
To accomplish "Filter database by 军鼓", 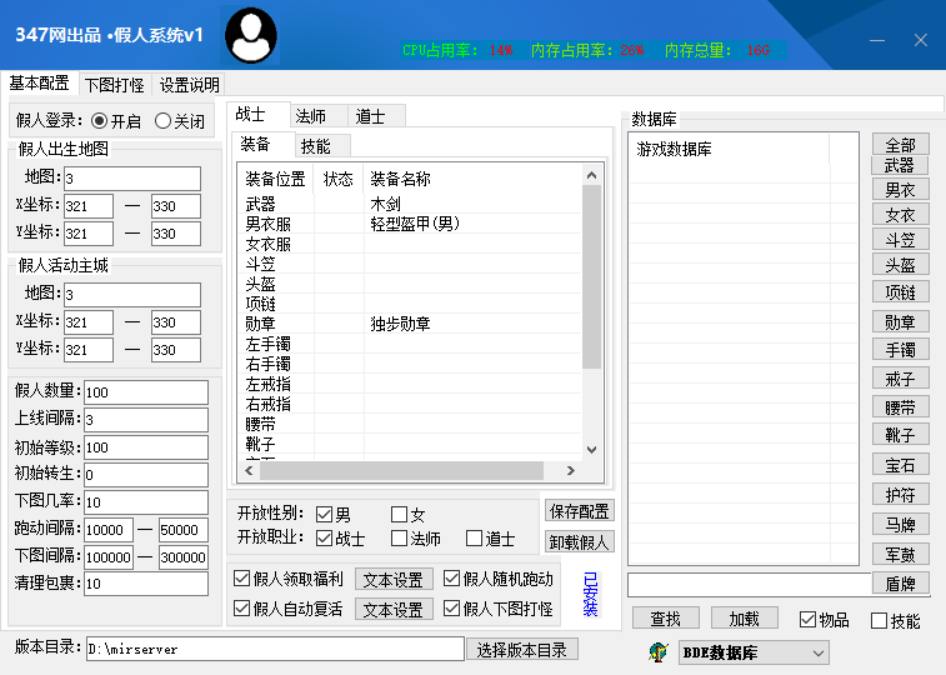I will tap(900, 554).
